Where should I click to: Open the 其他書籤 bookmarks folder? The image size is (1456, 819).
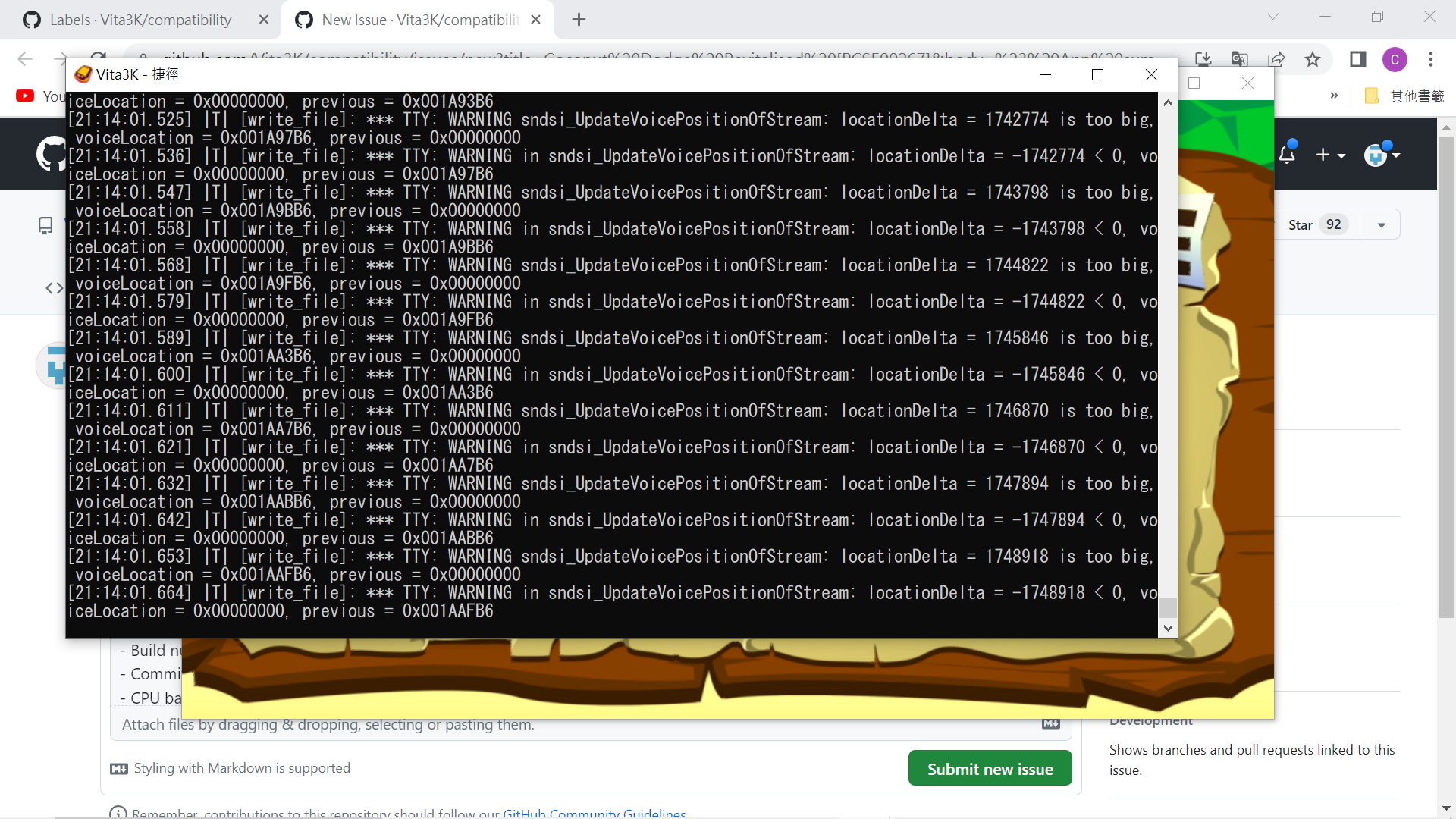(x=1403, y=96)
